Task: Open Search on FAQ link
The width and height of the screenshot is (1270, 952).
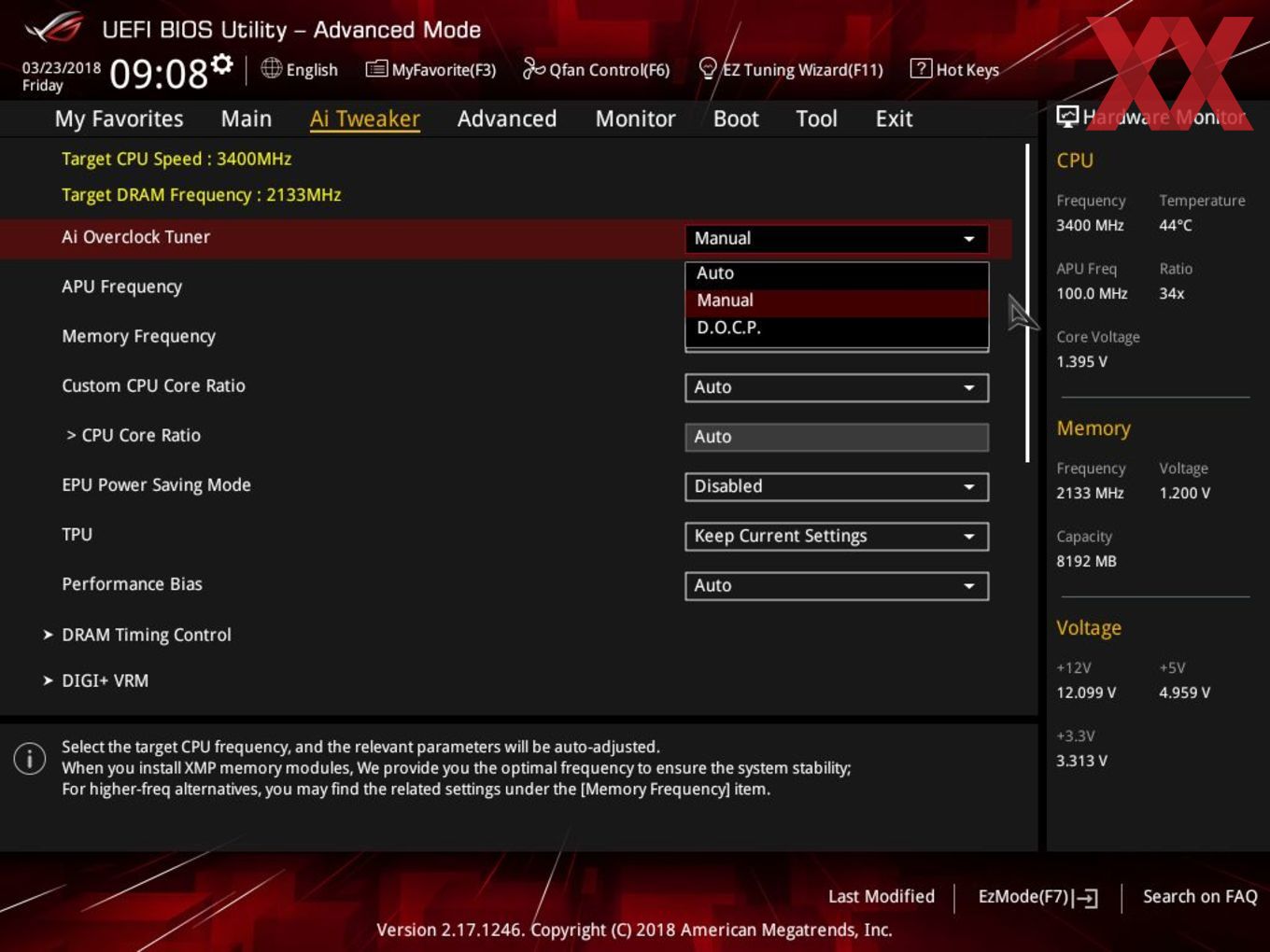Action: (1200, 896)
